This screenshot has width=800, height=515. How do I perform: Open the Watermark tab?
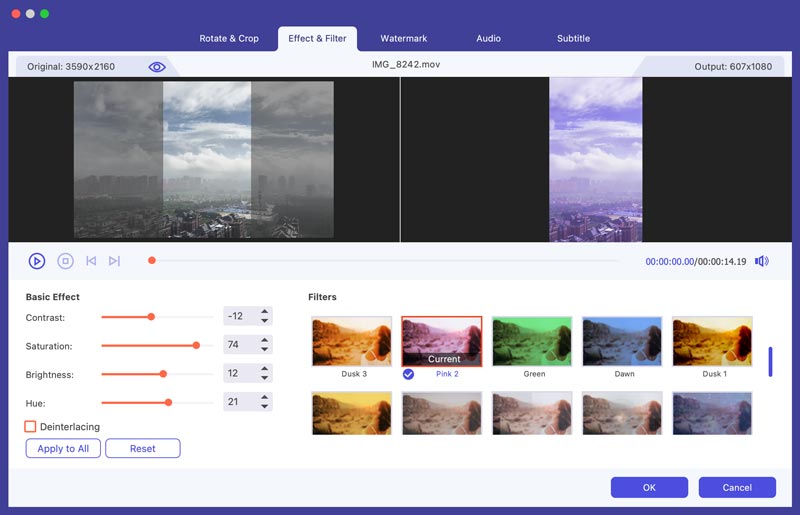[x=403, y=39]
